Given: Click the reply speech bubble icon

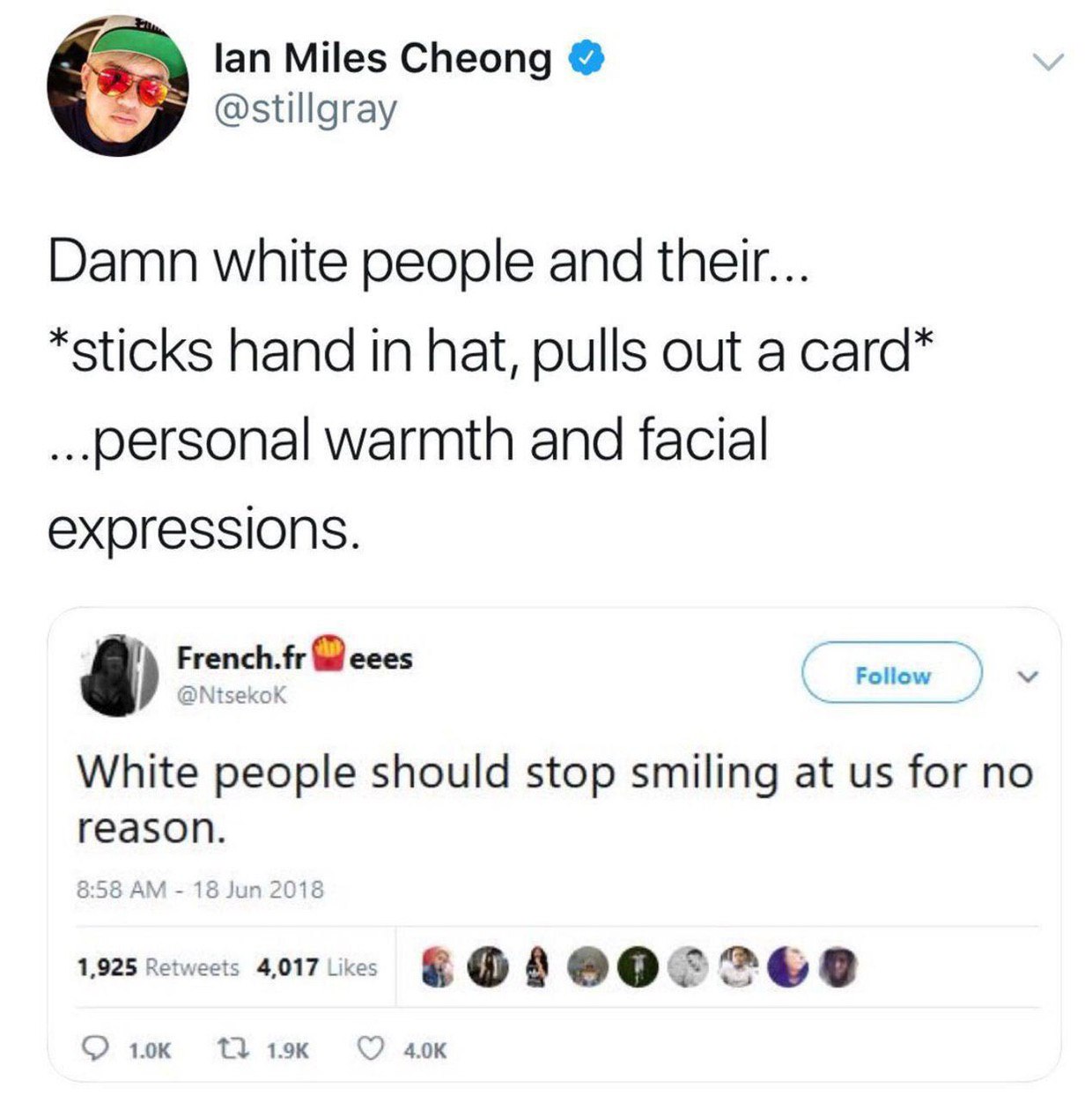Looking at the screenshot, I should pos(95,1048).
